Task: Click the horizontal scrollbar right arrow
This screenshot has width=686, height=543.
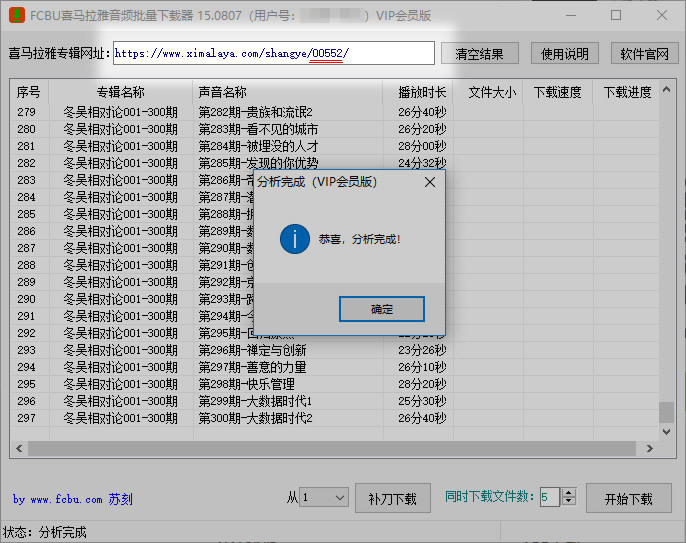Action: click(x=650, y=448)
